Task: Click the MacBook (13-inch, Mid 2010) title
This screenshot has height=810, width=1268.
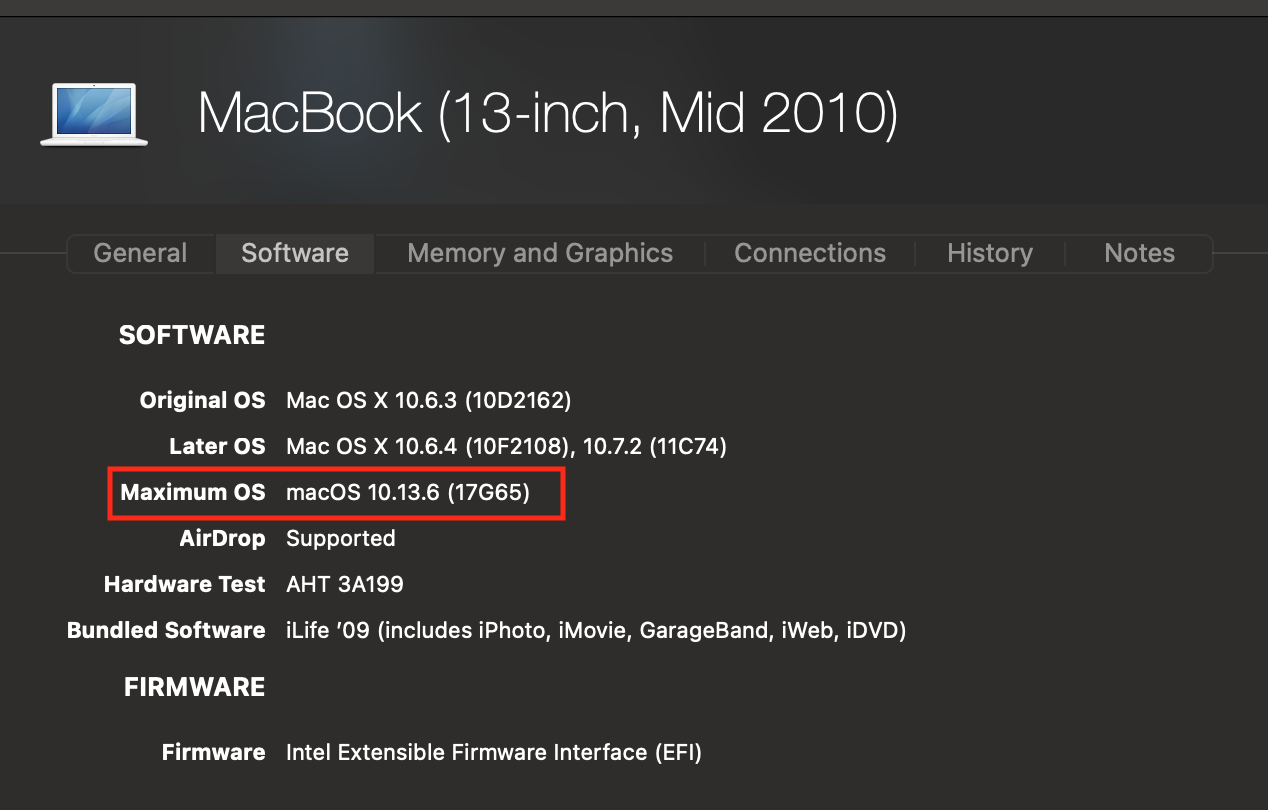Action: coord(548,112)
